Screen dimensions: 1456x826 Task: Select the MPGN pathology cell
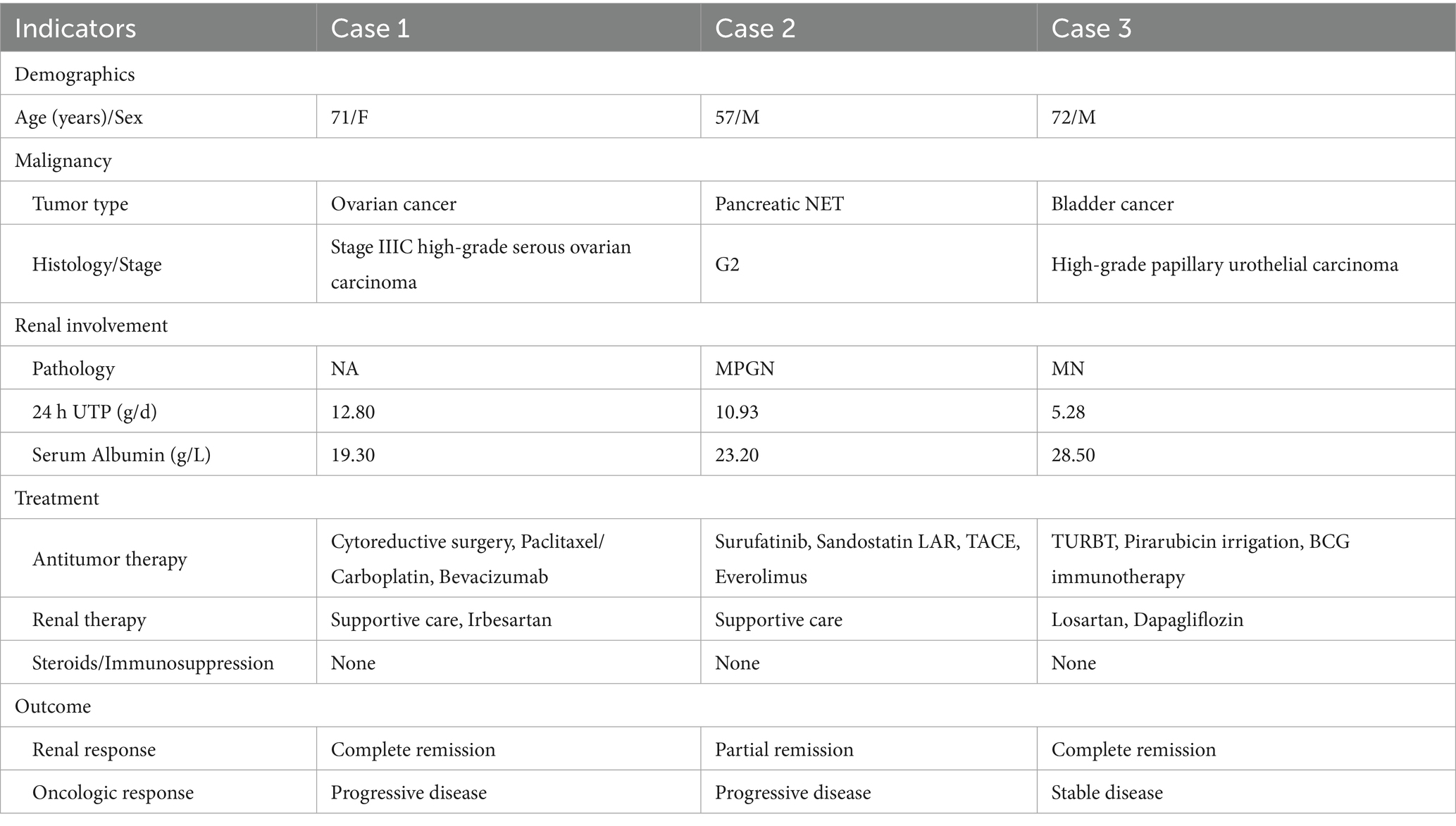click(x=744, y=368)
